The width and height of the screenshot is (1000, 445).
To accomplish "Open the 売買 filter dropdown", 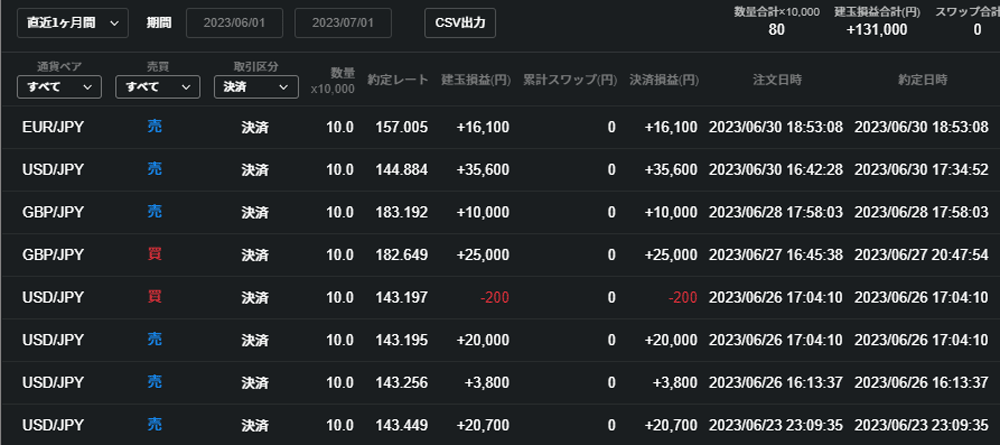I will (x=158, y=87).
